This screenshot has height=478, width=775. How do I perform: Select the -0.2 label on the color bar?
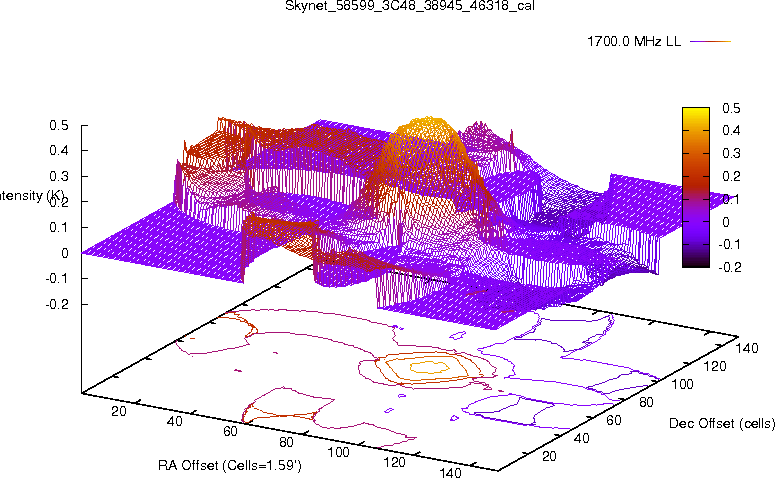729,267
